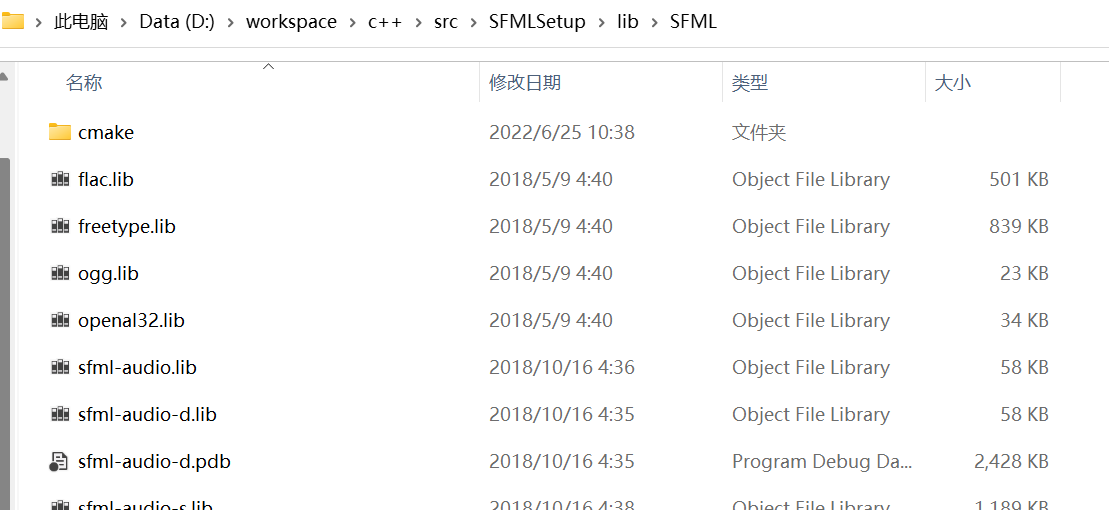Expand the chevron after SFMLSetup breadcrumb
Image resolution: width=1109 pixels, height=510 pixels.
[x=602, y=22]
